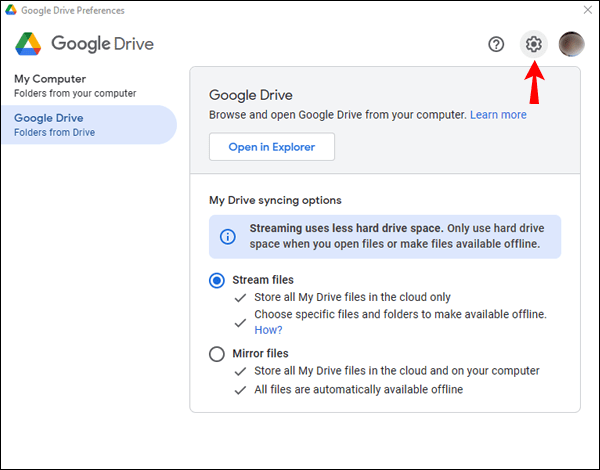Click the 'How?' link under Stream files

coord(267,330)
